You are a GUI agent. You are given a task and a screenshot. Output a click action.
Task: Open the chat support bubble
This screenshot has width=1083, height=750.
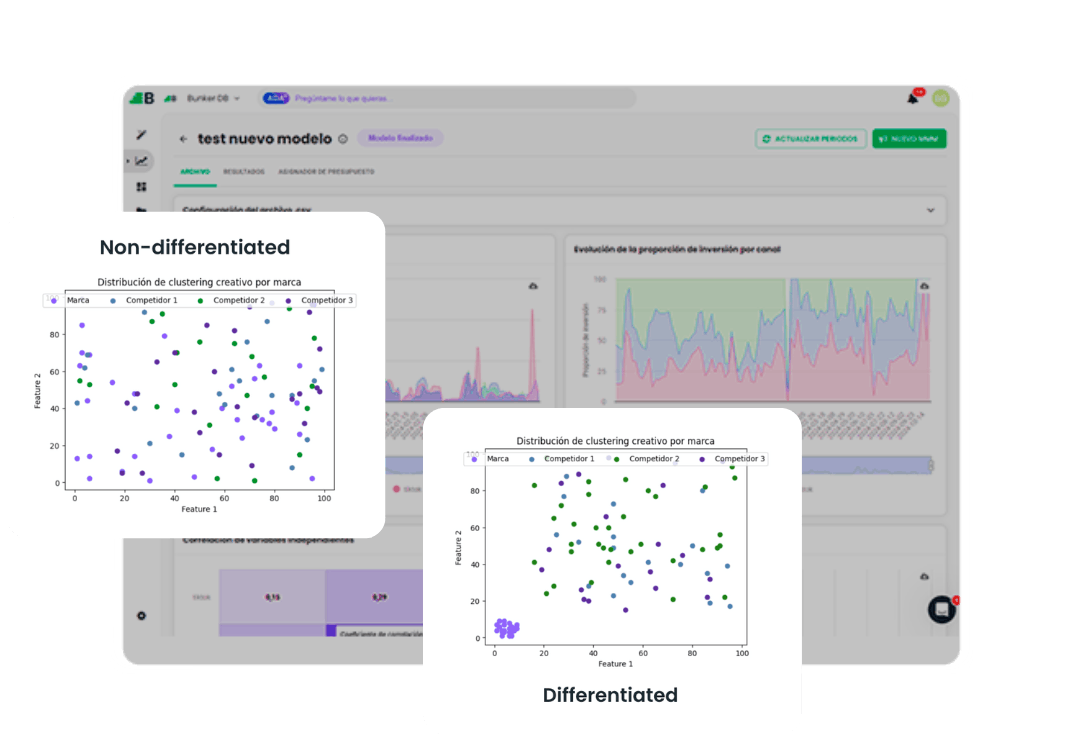point(941,609)
